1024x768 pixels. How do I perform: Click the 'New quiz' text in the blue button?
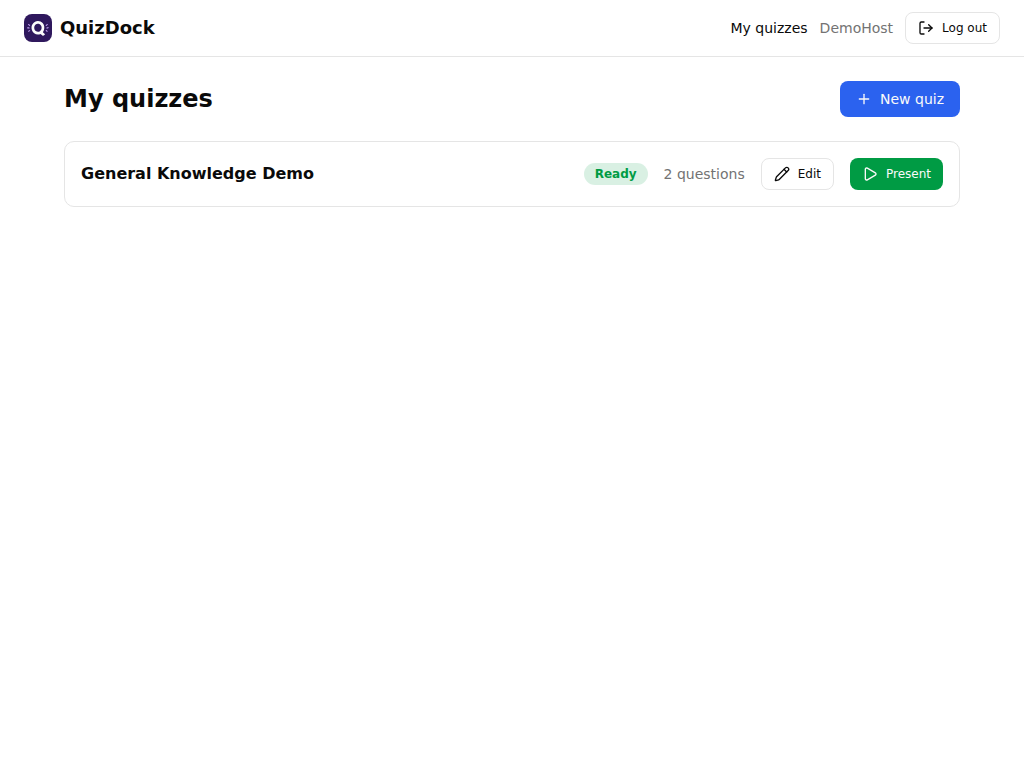pos(912,99)
